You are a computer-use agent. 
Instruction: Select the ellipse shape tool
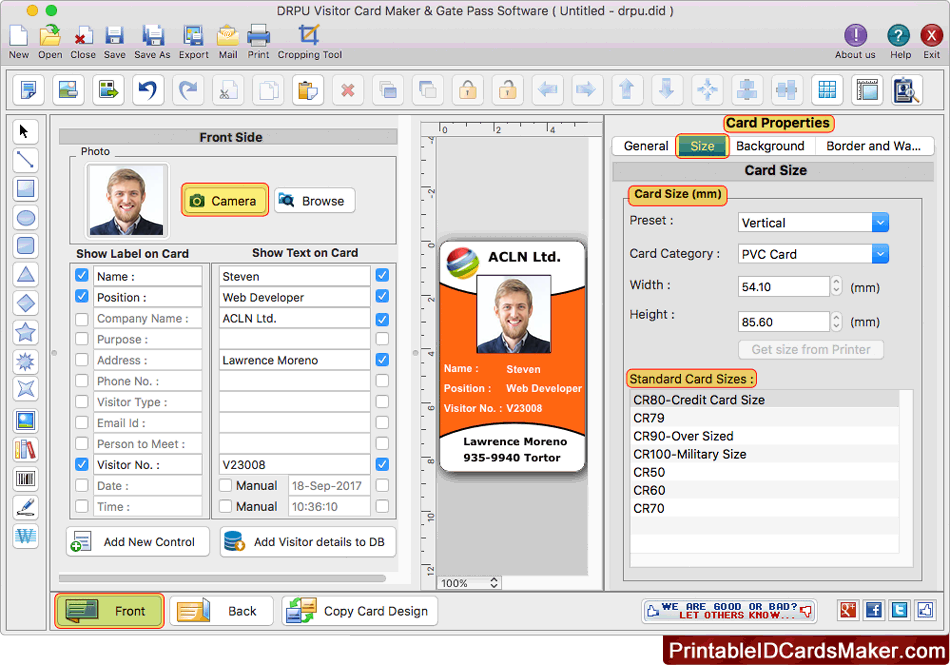tap(25, 217)
